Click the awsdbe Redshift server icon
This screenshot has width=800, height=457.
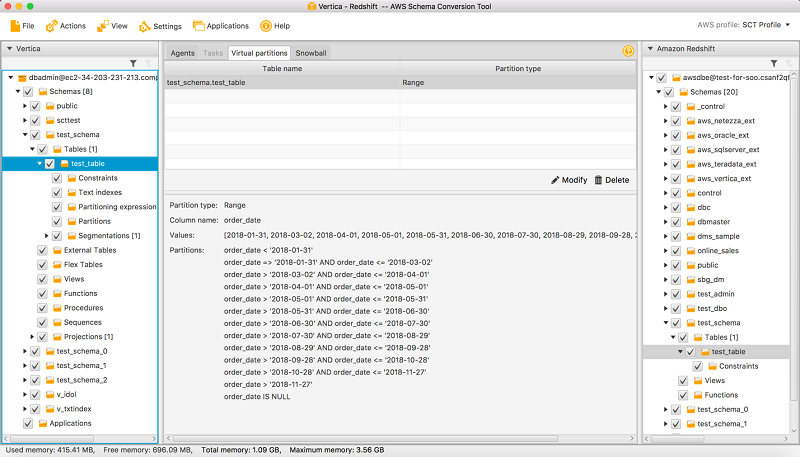point(677,78)
